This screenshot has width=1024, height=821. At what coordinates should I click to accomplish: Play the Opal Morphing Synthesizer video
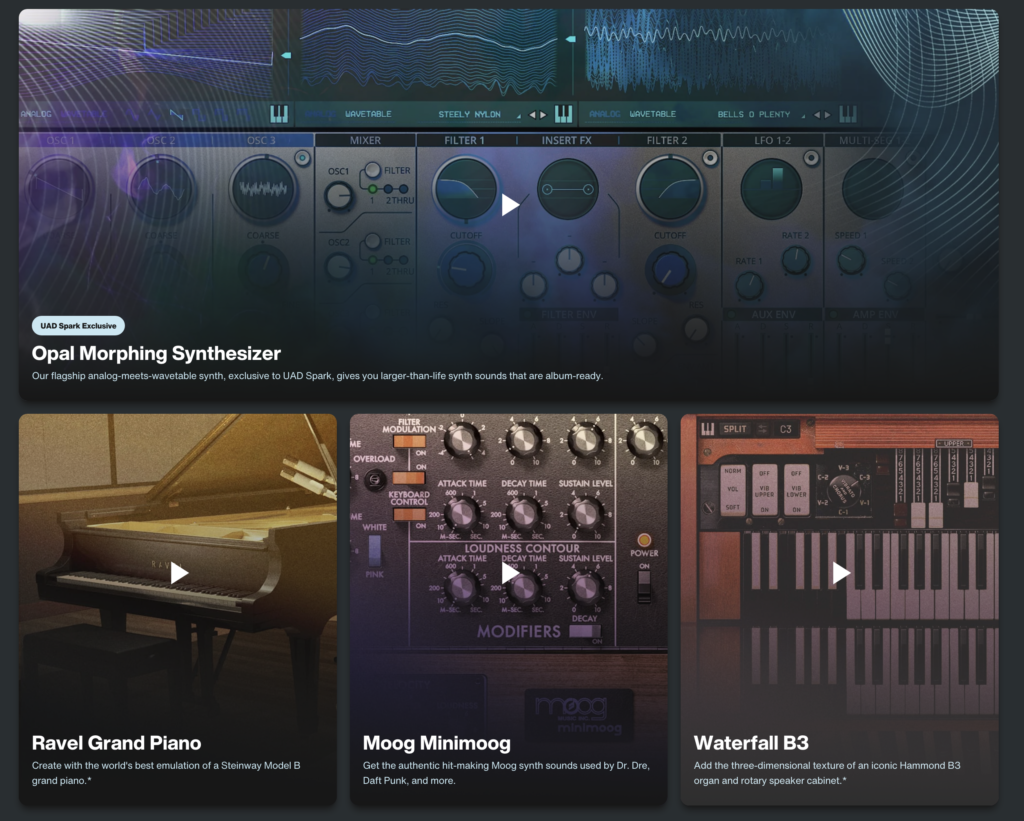pyautogui.click(x=510, y=205)
